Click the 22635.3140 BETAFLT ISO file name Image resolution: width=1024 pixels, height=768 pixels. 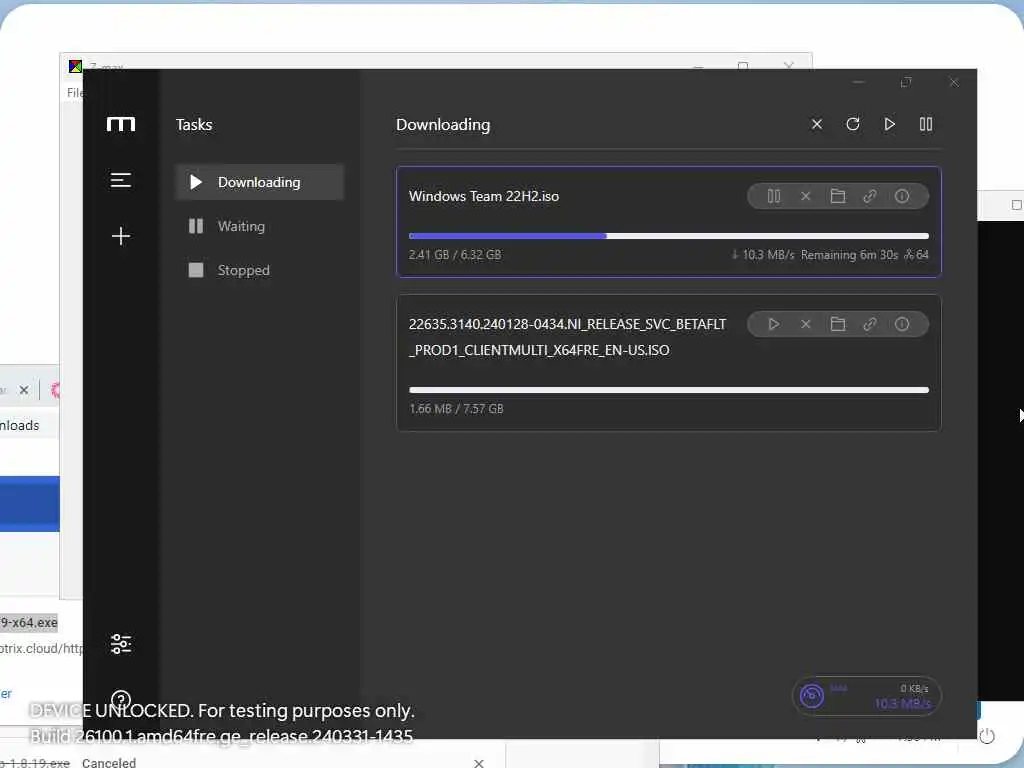567,337
